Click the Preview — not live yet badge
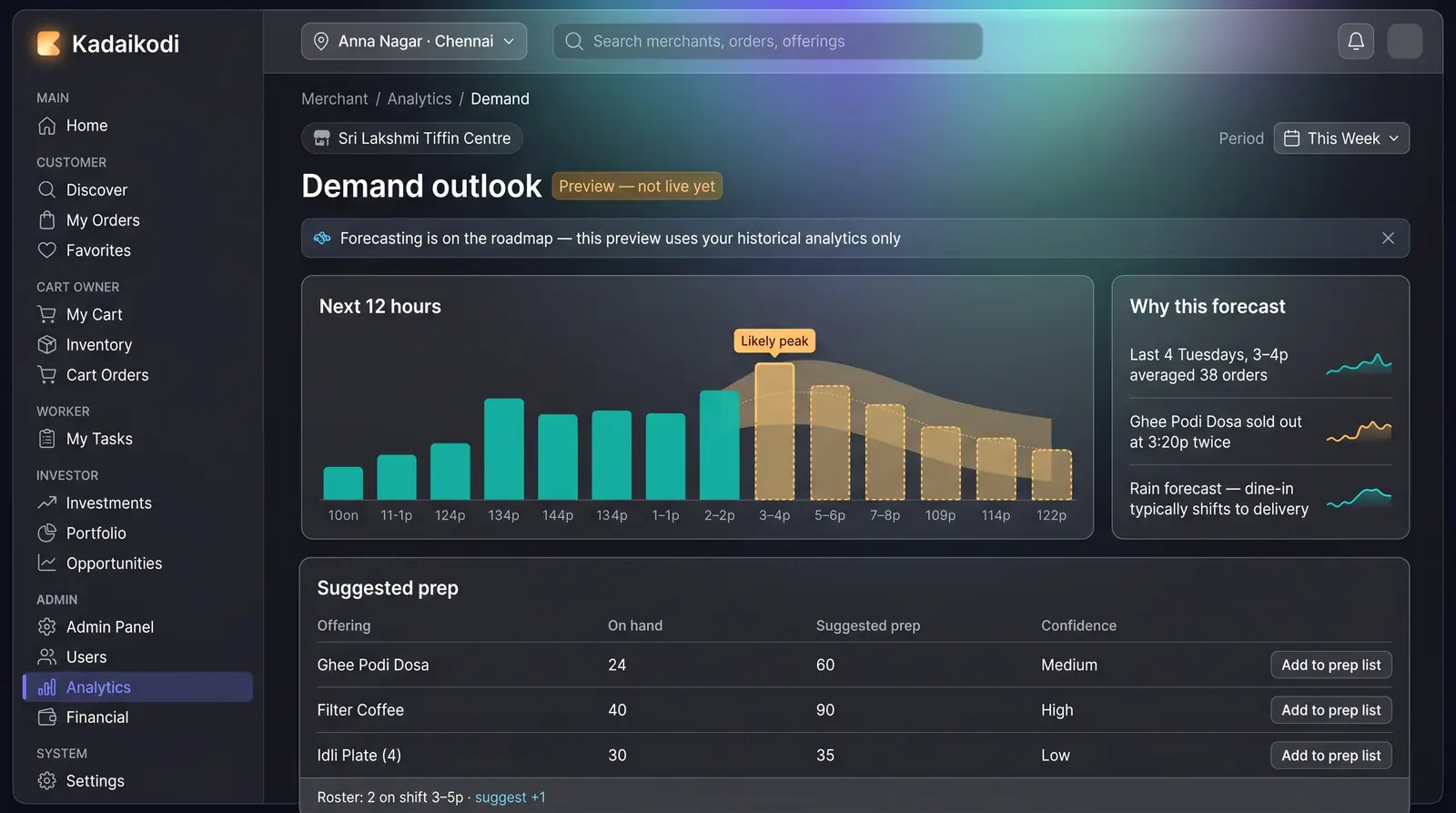Screen dimensions: 1456x813 (x=637, y=186)
